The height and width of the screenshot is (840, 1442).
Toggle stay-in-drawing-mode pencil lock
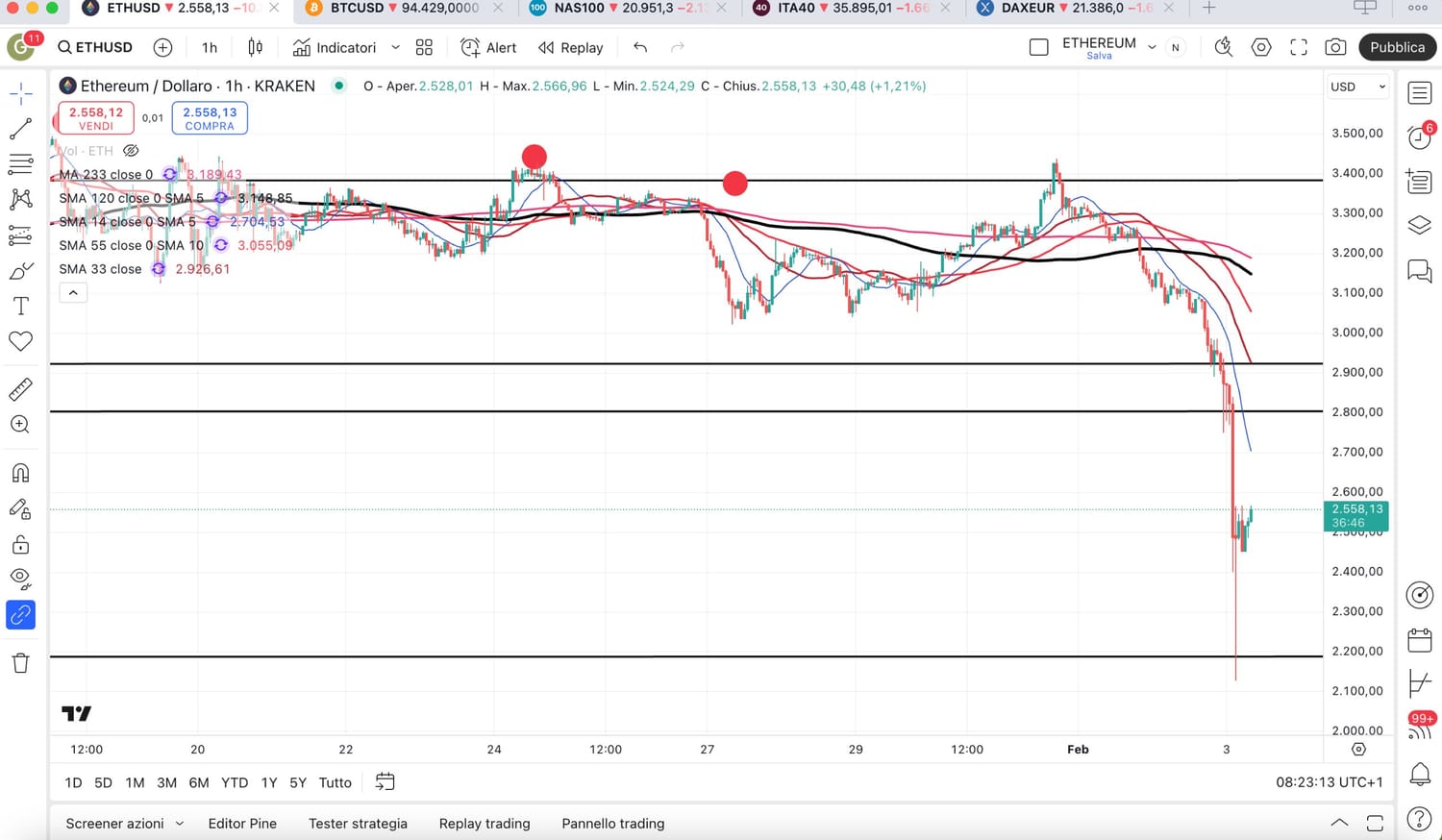[x=20, y=509]
